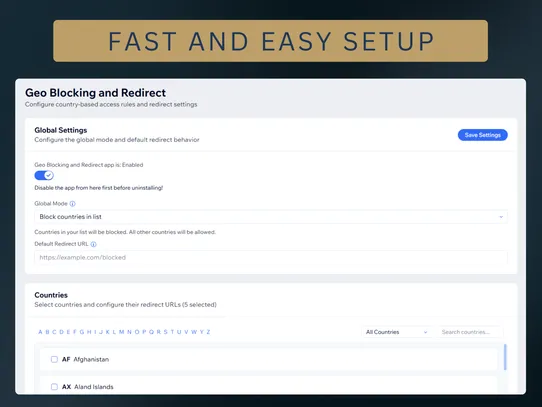The image size is (542, 407).
Task: Click the Afghanistan country name text
Action: pyautogui.click(x=91, y=359)
